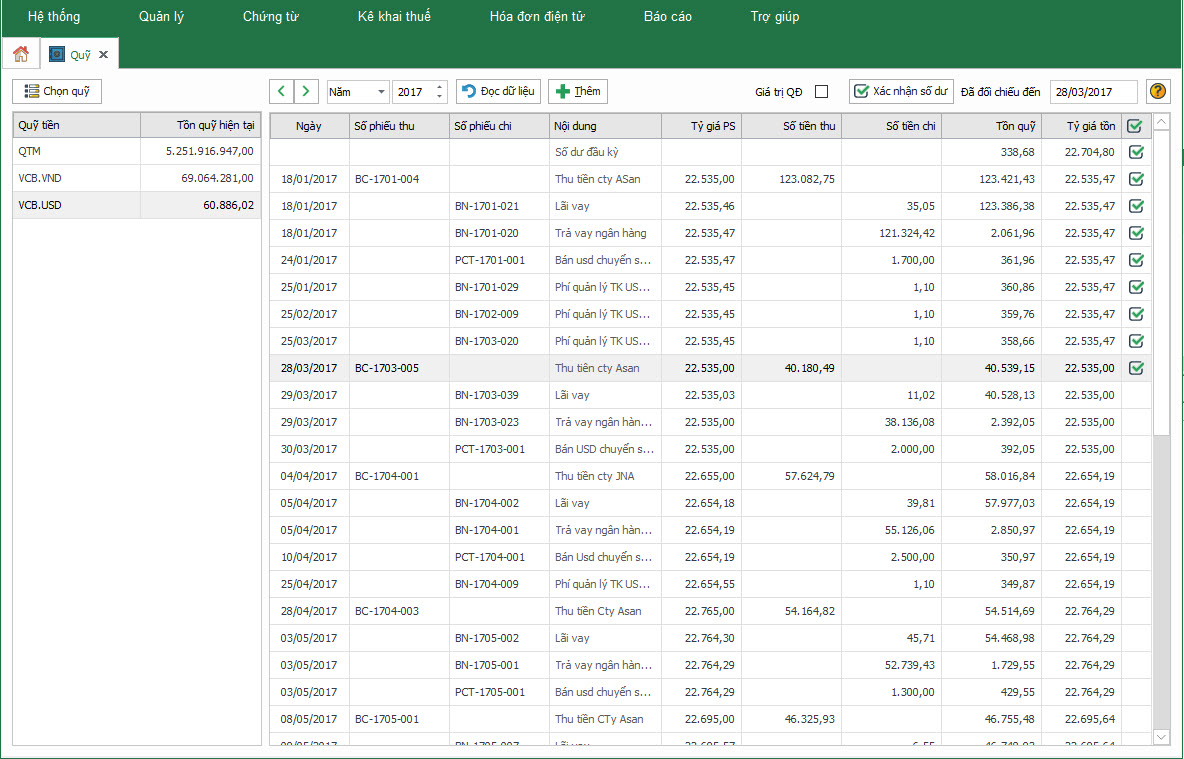This screenshot has width=1184, height=759.
Task: Click the Xác nhận số dư button
Action: click(900, 91)
